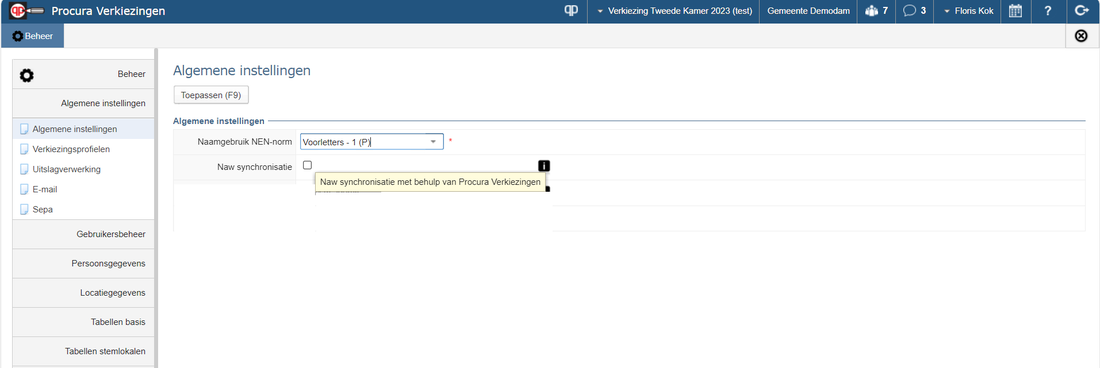The height and width of the screenshot is (368, 1100).
Task: Expand the Tabellen basis section
Action: [x=83, y=322]
